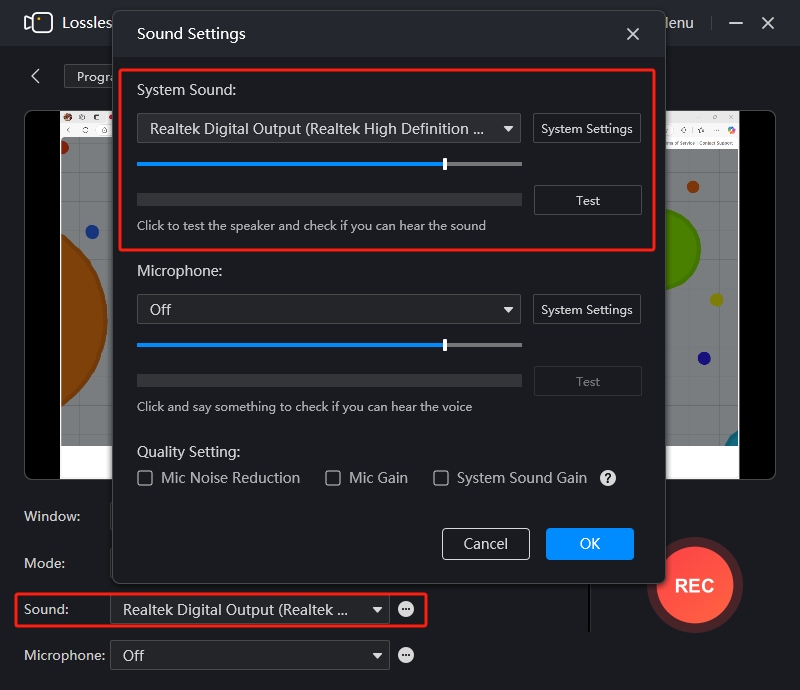Open Sound dropdown in main window

(x=249, y=609)
